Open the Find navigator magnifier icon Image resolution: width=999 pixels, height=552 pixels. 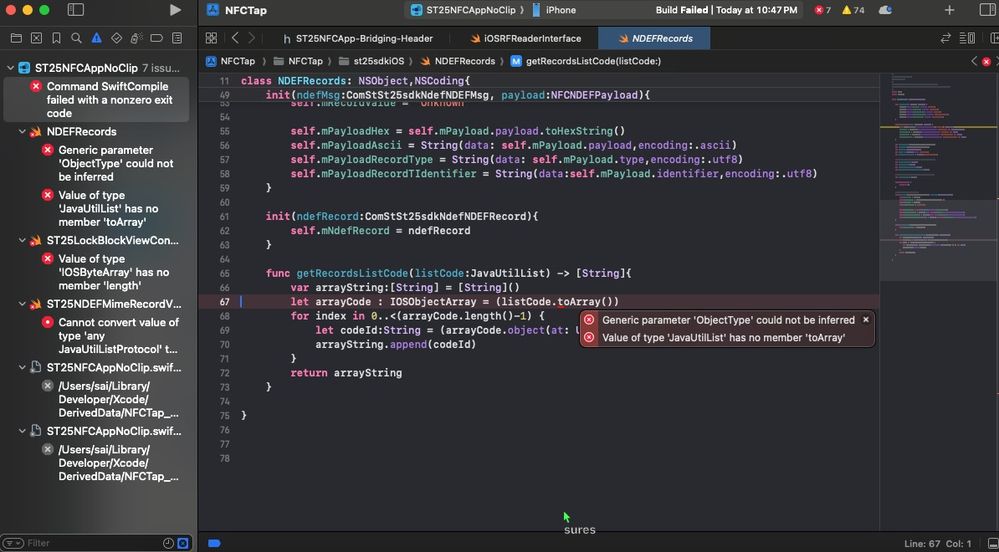tap(75, 38)
